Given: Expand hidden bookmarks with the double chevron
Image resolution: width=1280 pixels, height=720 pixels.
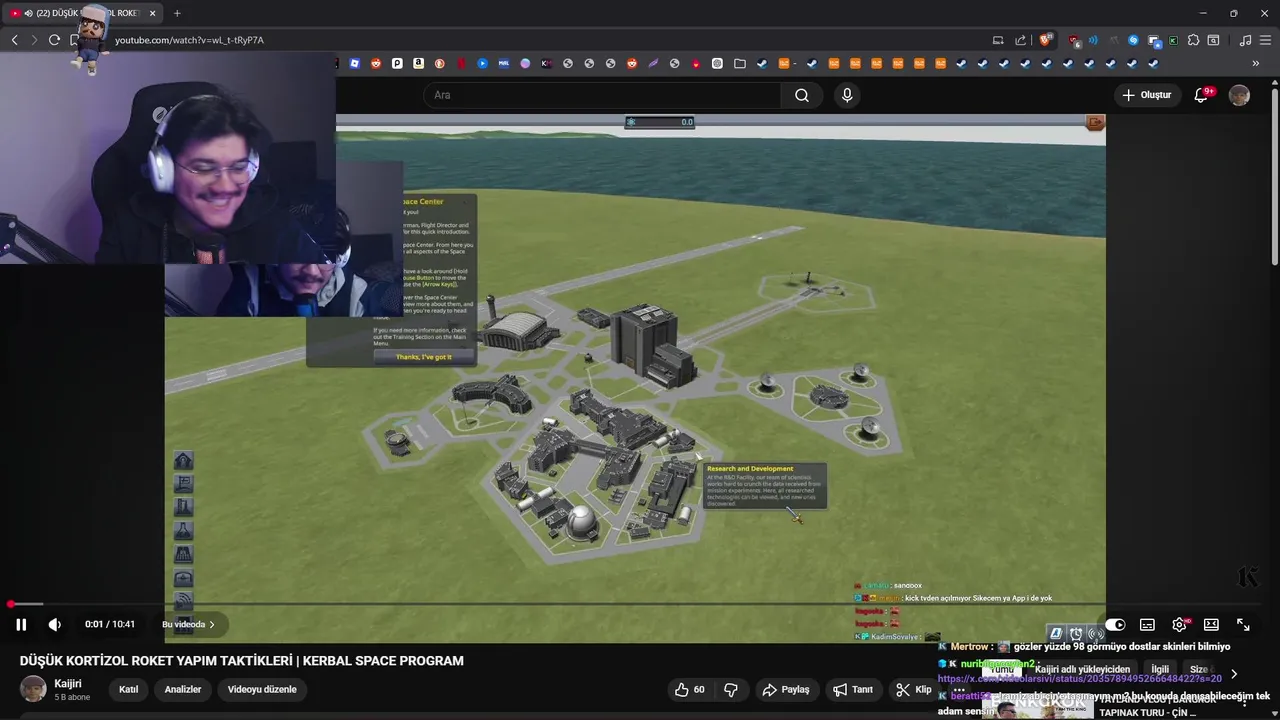Looking at the screenshot, I should (1256, 63).
